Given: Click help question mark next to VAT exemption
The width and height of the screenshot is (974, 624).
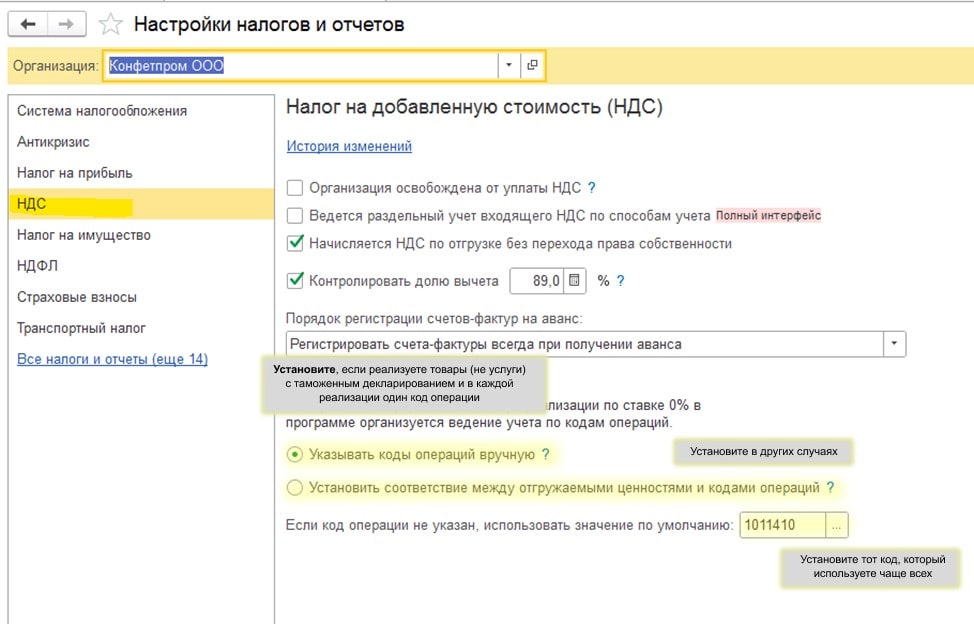Looking at the screenshot, I should click(591, 187).
